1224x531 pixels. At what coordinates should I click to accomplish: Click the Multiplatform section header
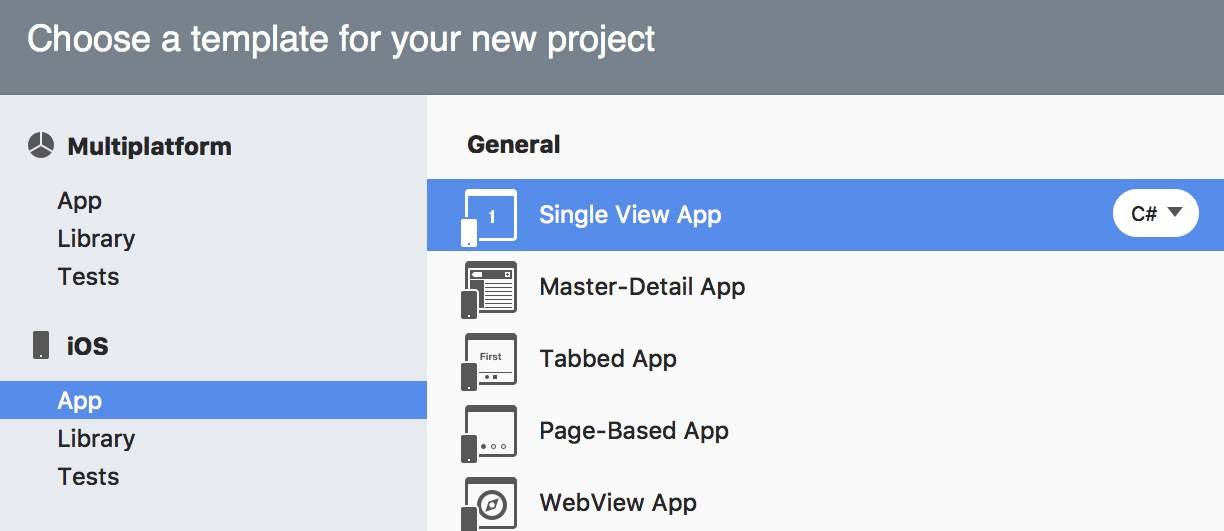(149, 146)
